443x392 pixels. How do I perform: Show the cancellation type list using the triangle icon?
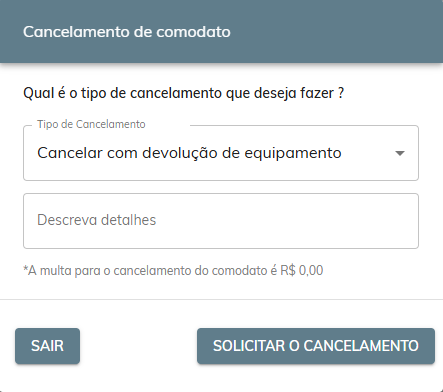399,153
